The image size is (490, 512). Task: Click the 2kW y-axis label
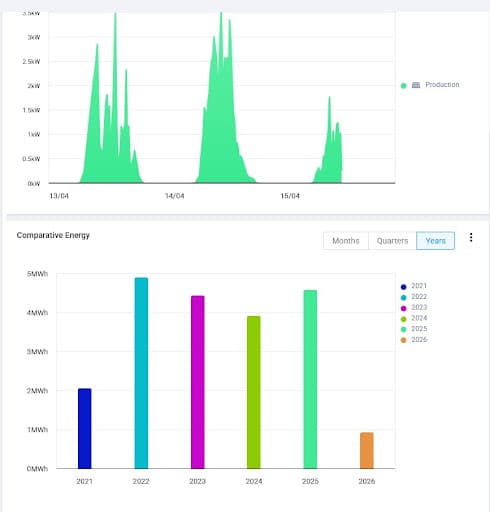(34, 86)
